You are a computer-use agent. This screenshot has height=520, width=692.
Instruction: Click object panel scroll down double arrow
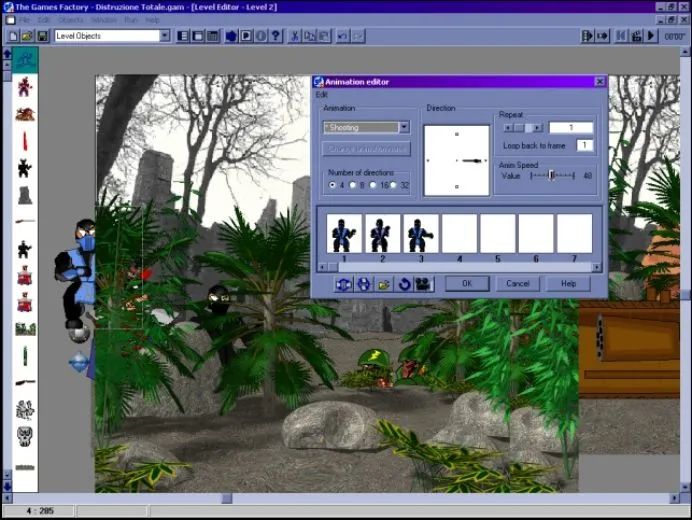(7, 486)
